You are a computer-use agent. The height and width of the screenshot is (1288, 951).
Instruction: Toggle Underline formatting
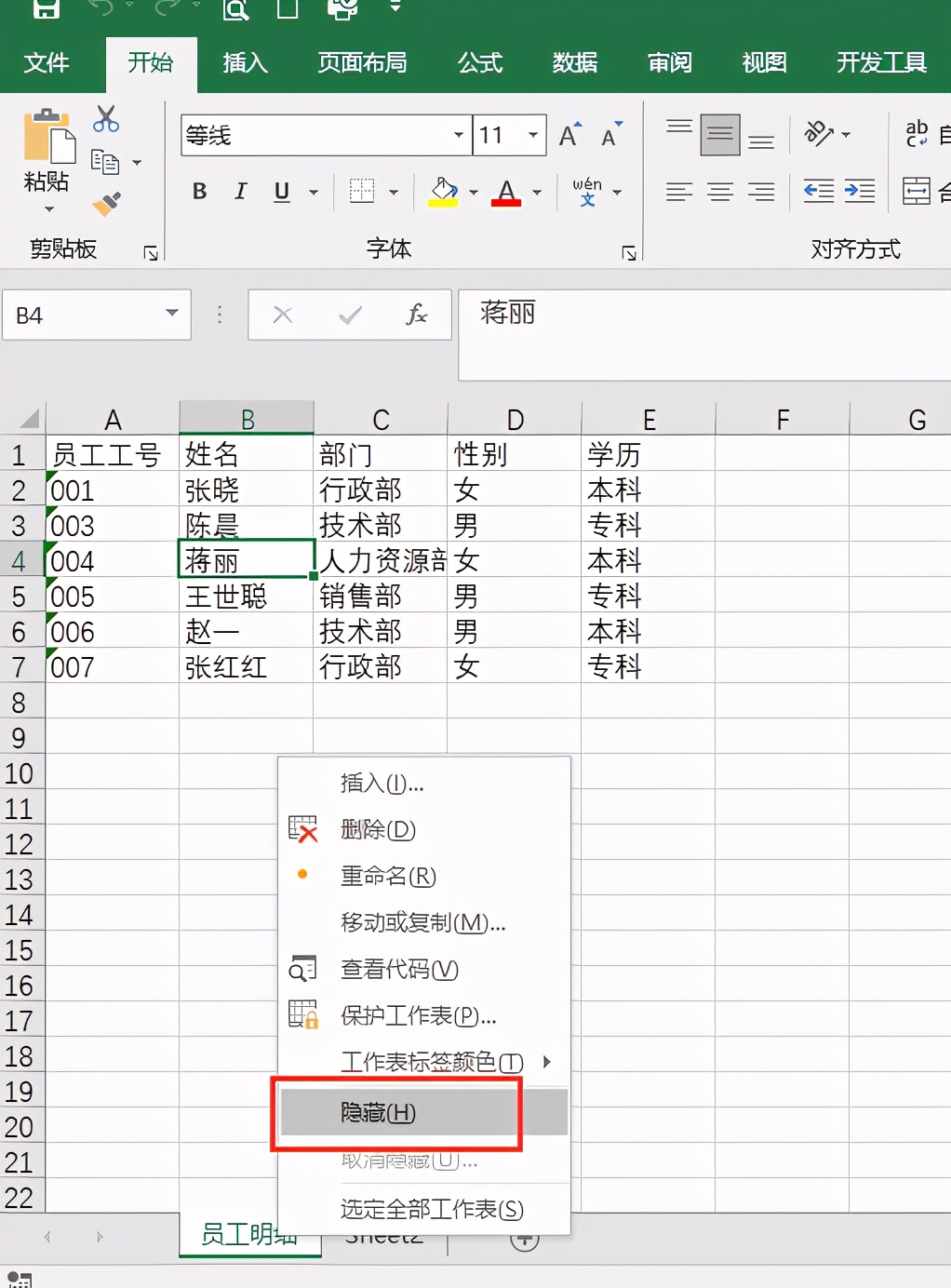click(282, 192)
